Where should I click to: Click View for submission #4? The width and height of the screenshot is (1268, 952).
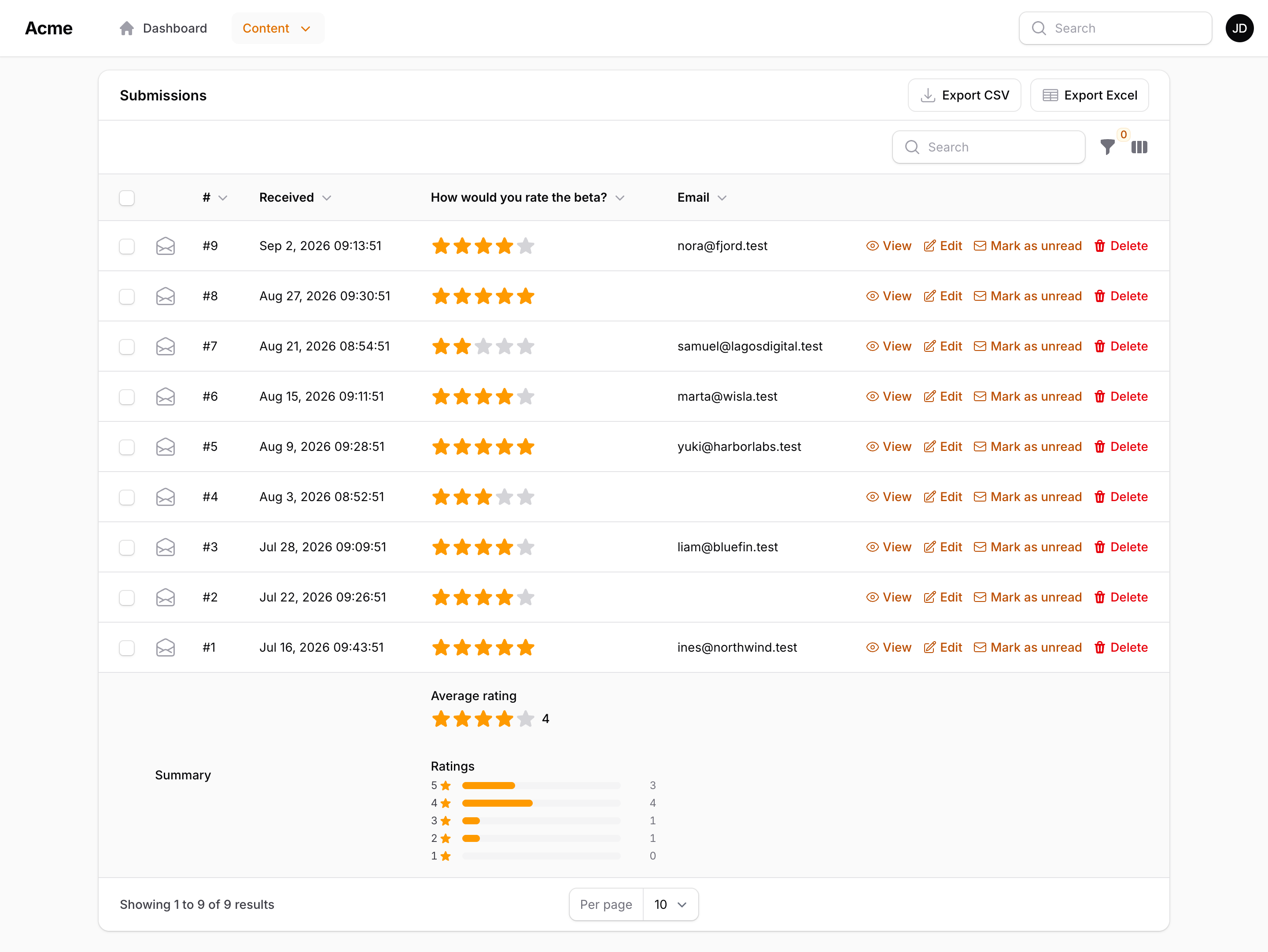(888, 497)
